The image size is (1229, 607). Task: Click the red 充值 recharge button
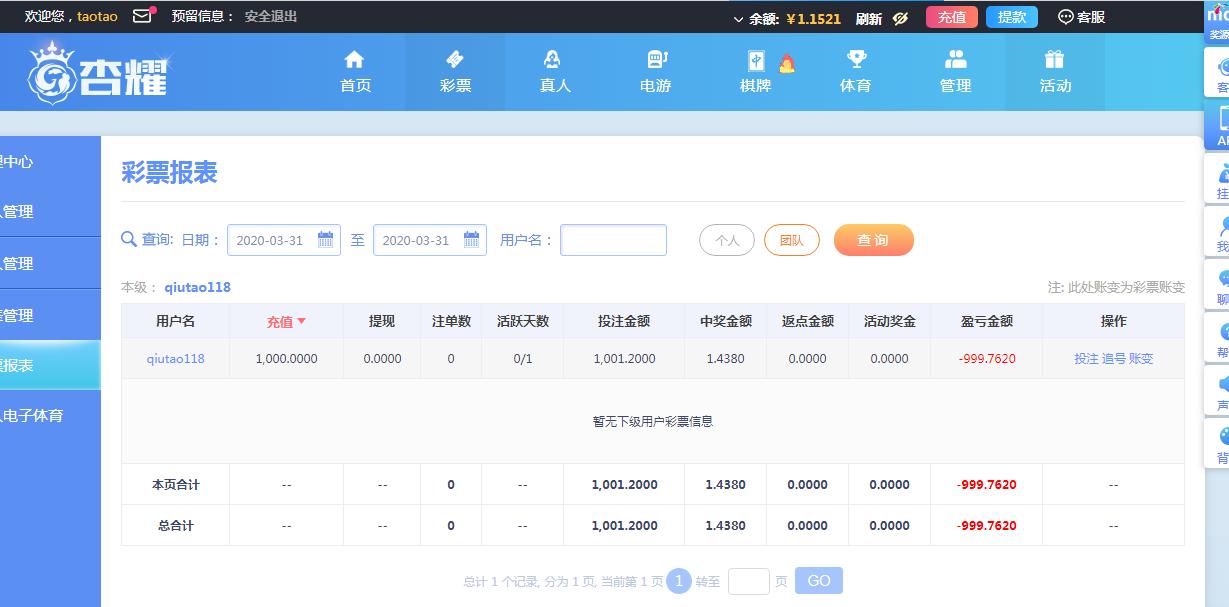pos(951,17)
